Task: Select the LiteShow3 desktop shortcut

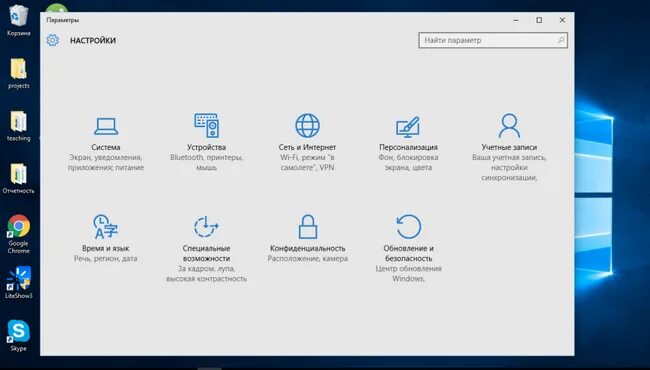Action: coord(19,283)
